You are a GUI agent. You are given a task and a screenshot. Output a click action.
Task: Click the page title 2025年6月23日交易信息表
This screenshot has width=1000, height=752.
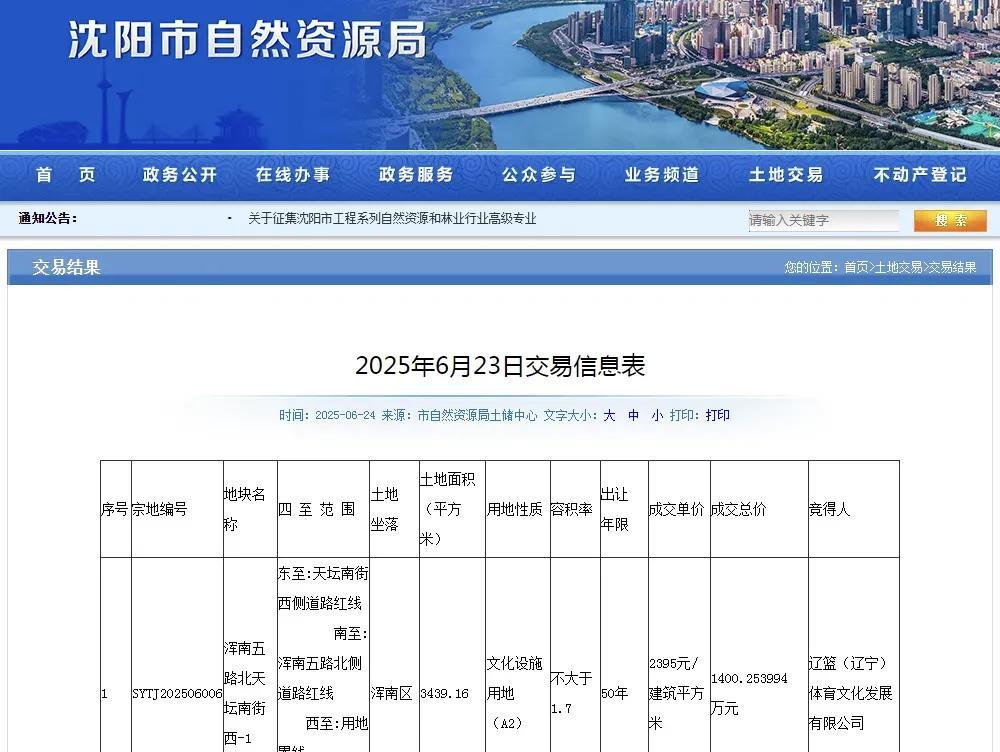(x=500, y=365)
